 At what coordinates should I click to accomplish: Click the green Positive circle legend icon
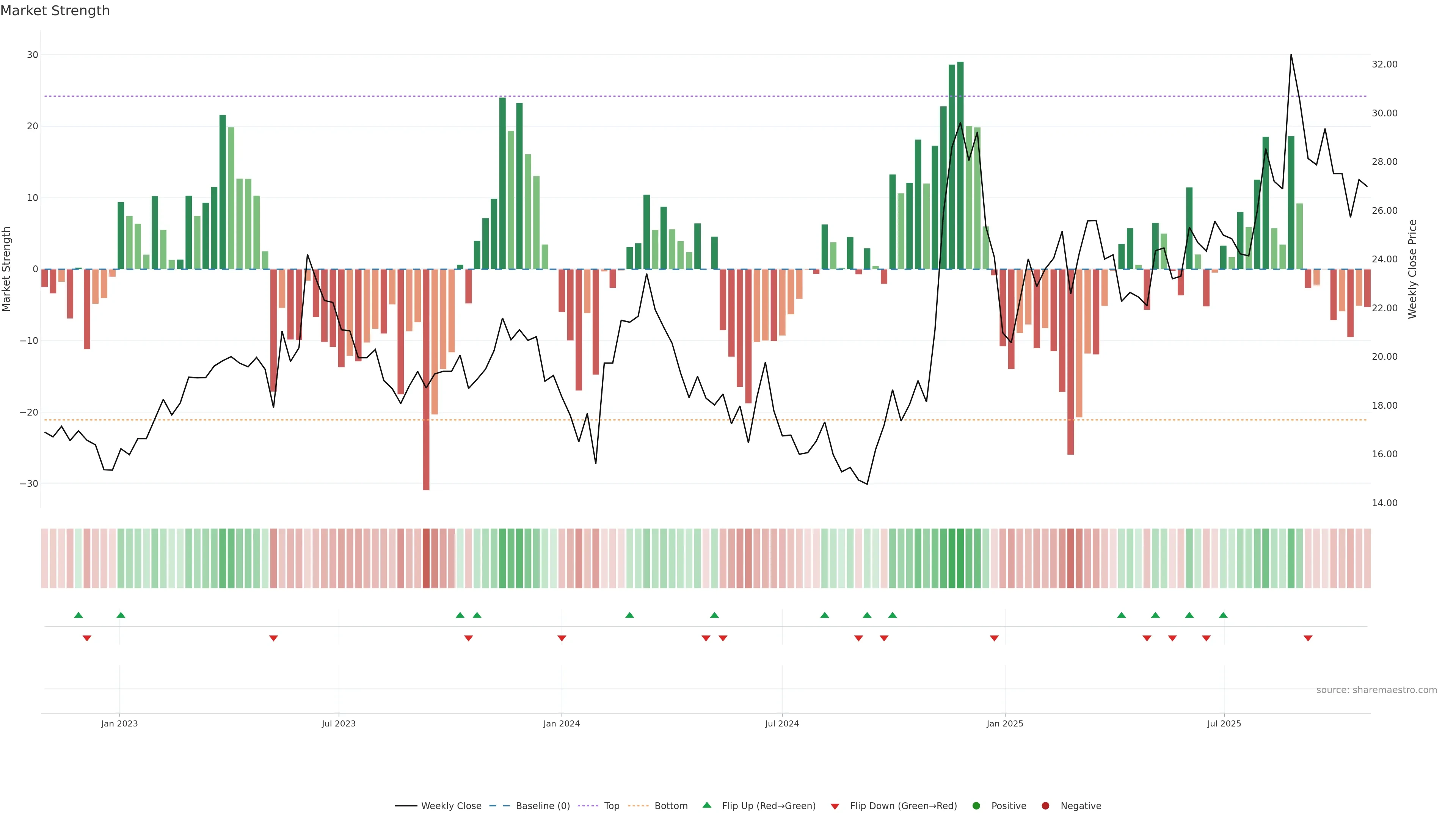tap(976, 805)
